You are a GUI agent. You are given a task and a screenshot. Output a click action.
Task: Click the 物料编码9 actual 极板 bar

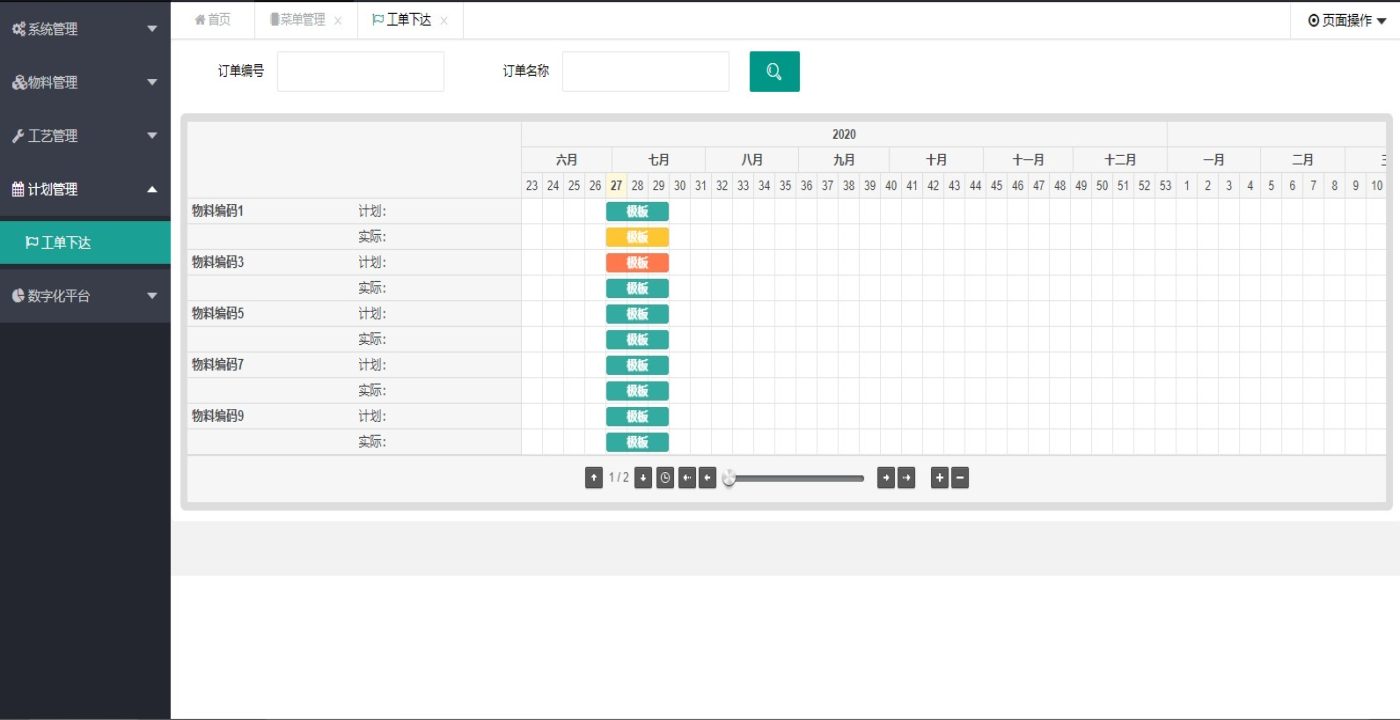tap(637, 443)
